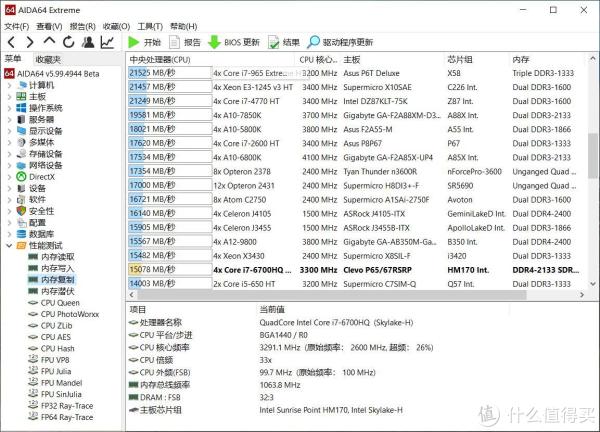Open 工具(T) menu
The height and width of the screenshot is (432, 600).
coord(150,26)
